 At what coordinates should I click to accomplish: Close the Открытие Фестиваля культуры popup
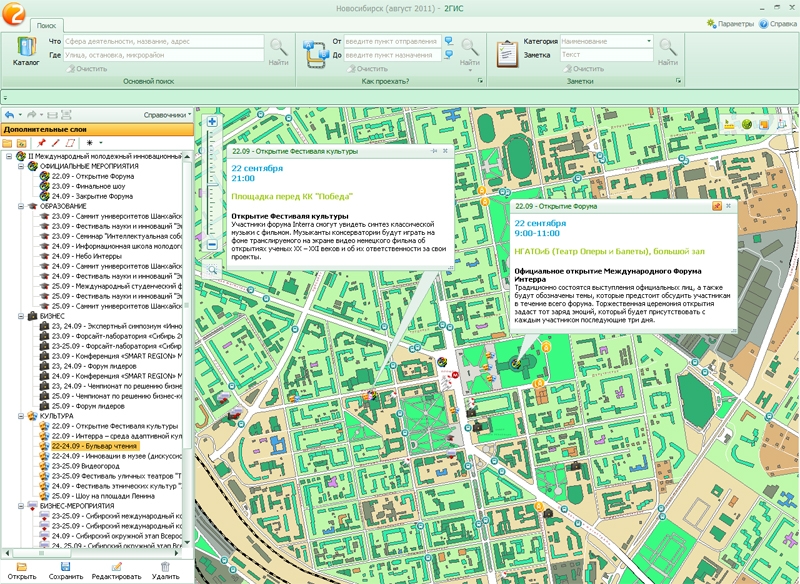point(445,151)
